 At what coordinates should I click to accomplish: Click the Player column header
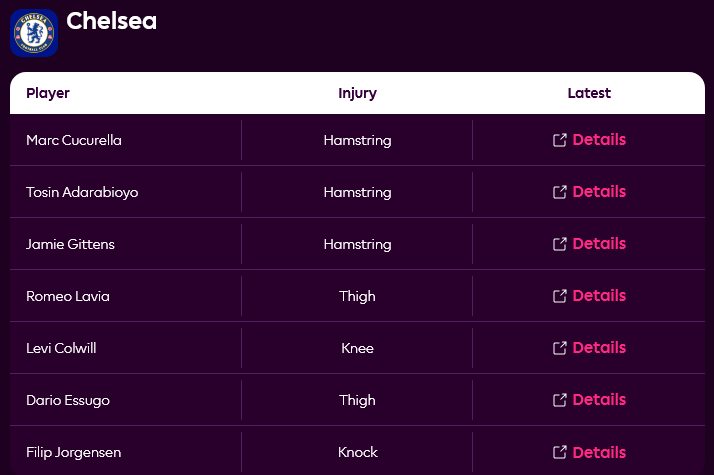[48, 93]
